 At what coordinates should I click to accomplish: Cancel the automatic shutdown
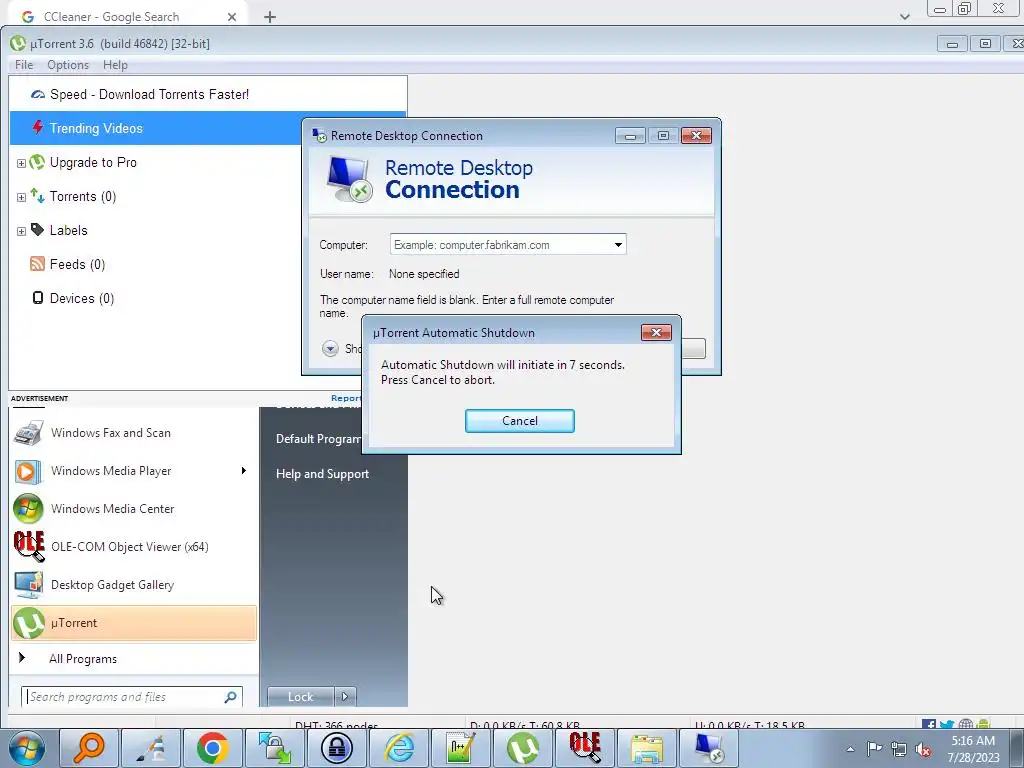click(x=520, y=421)
